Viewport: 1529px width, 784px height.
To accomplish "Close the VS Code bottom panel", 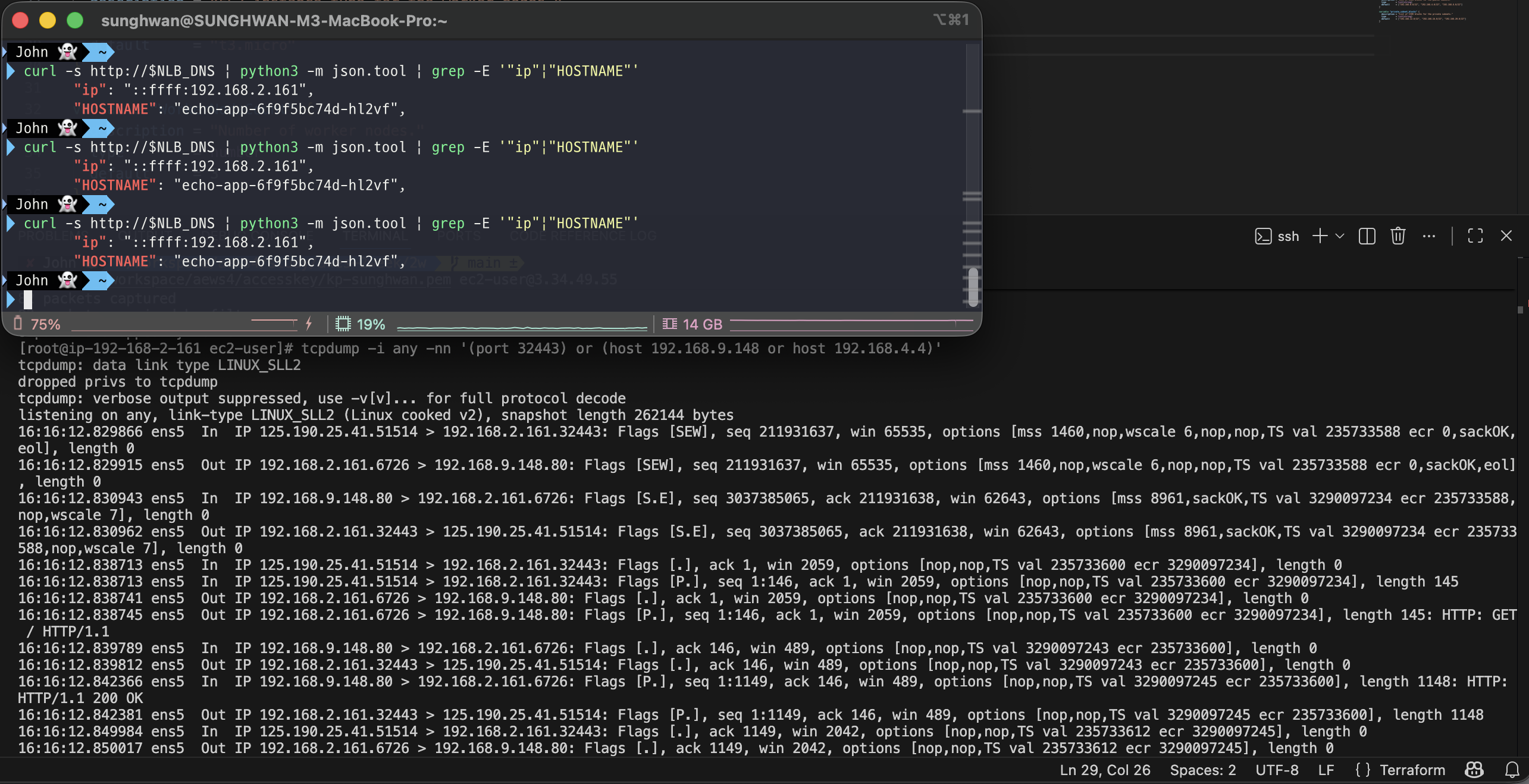I will coord(1506,236).
